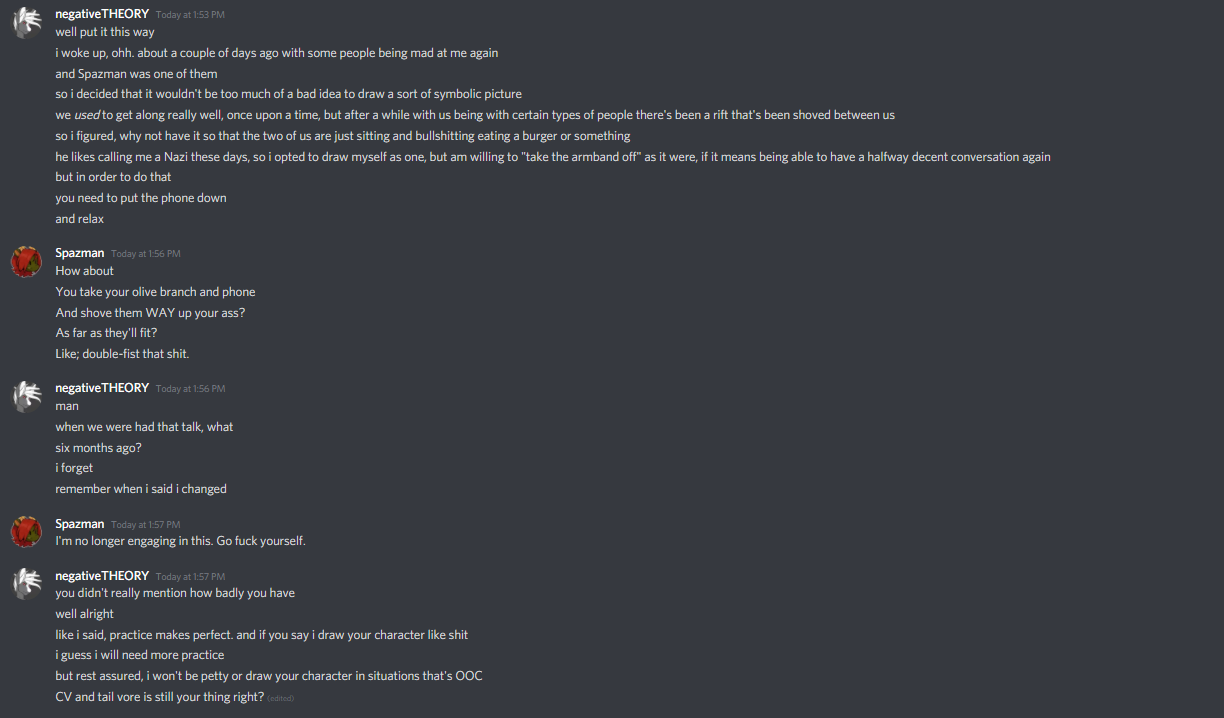Viewport: 1224px width, 718px height.
Task: Click the Spazman username above "How about"
Action: coord(80,253)
